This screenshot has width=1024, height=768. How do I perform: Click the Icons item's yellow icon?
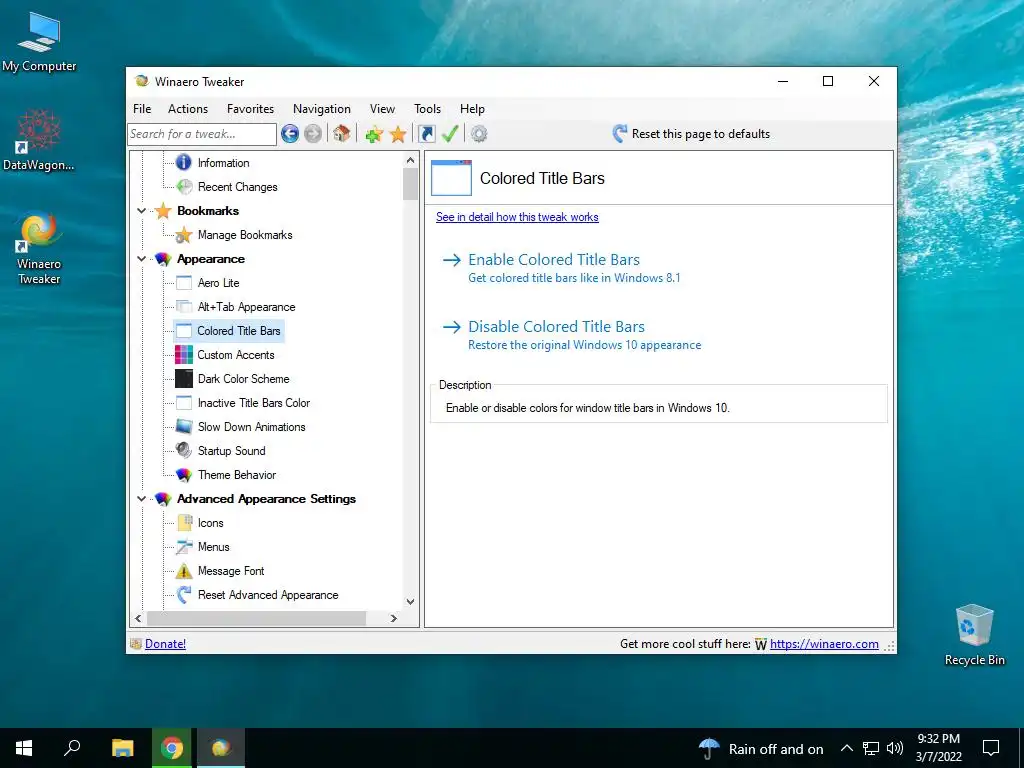[x=184, y=522]
